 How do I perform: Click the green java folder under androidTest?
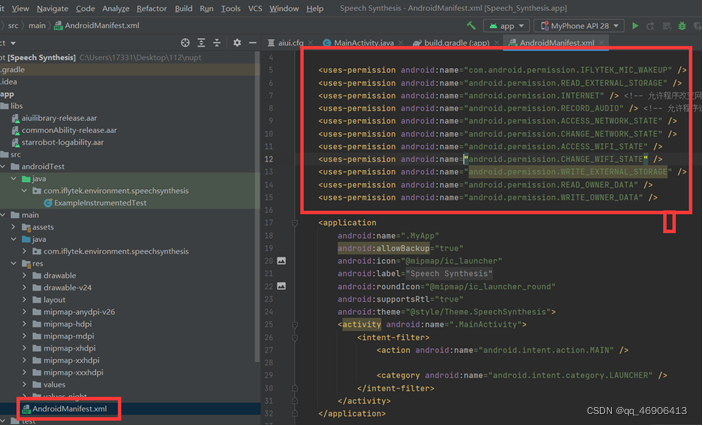(26, 178)
